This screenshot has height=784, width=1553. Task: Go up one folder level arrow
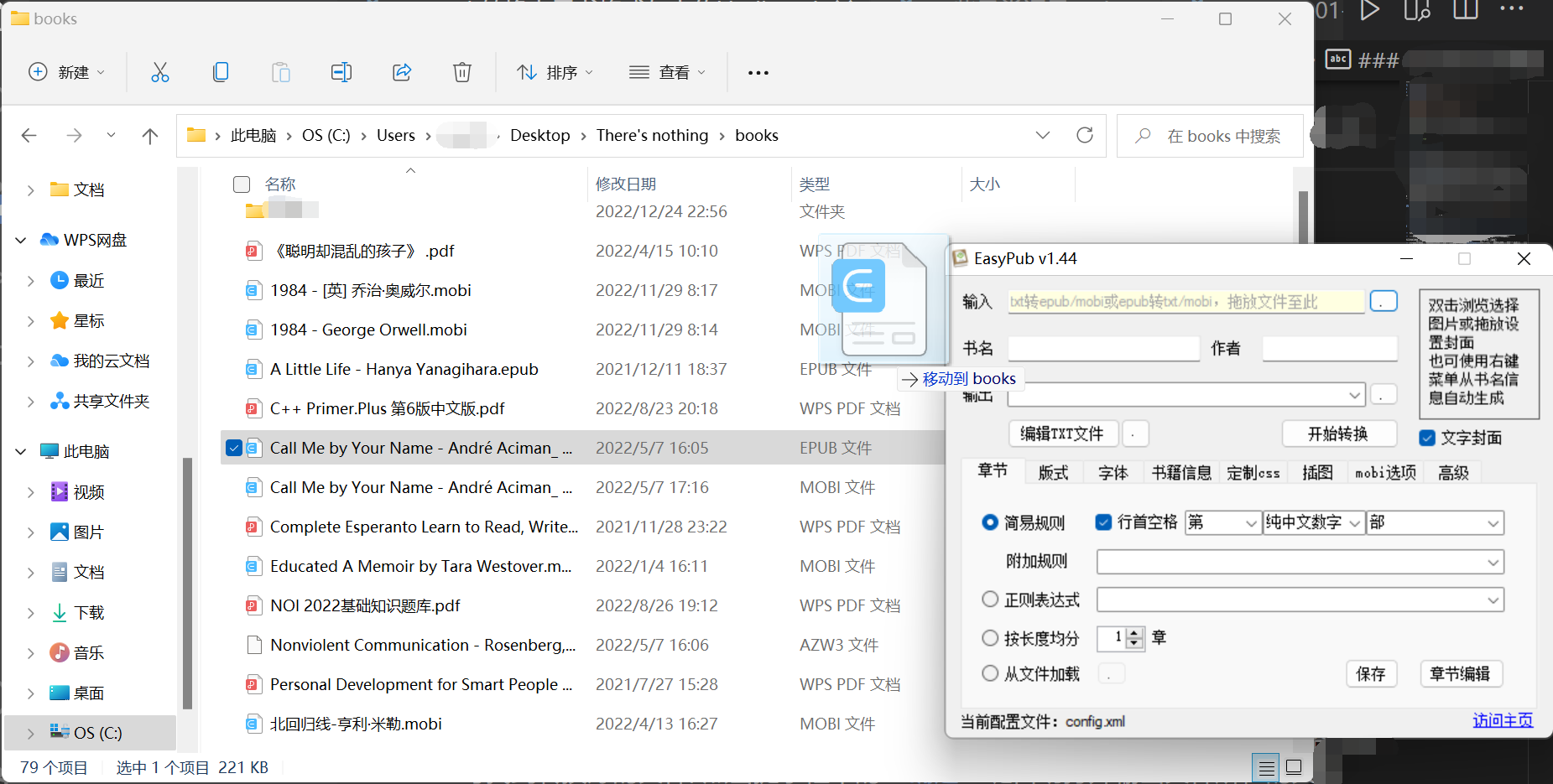150,136
